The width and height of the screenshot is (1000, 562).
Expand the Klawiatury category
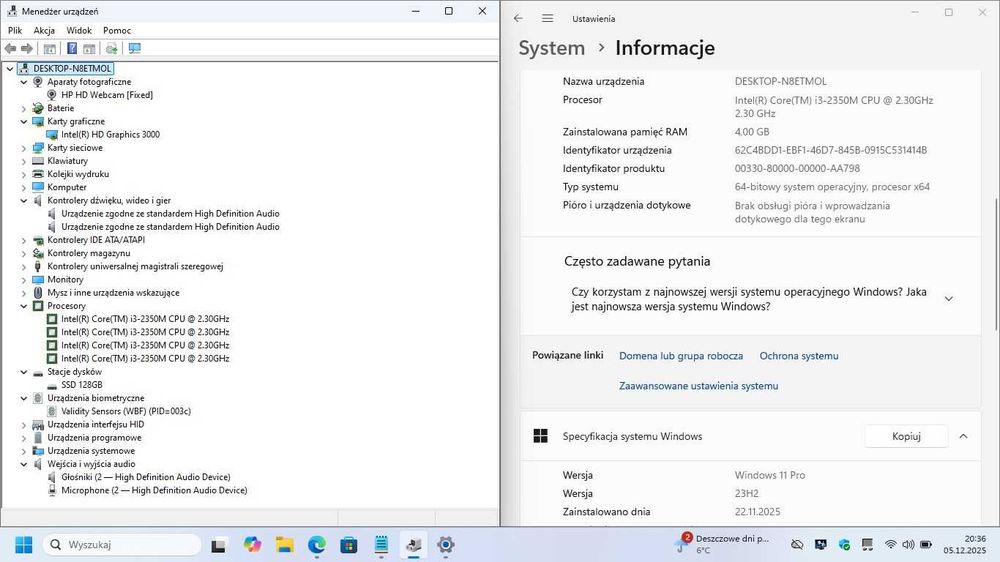(24, 161)
